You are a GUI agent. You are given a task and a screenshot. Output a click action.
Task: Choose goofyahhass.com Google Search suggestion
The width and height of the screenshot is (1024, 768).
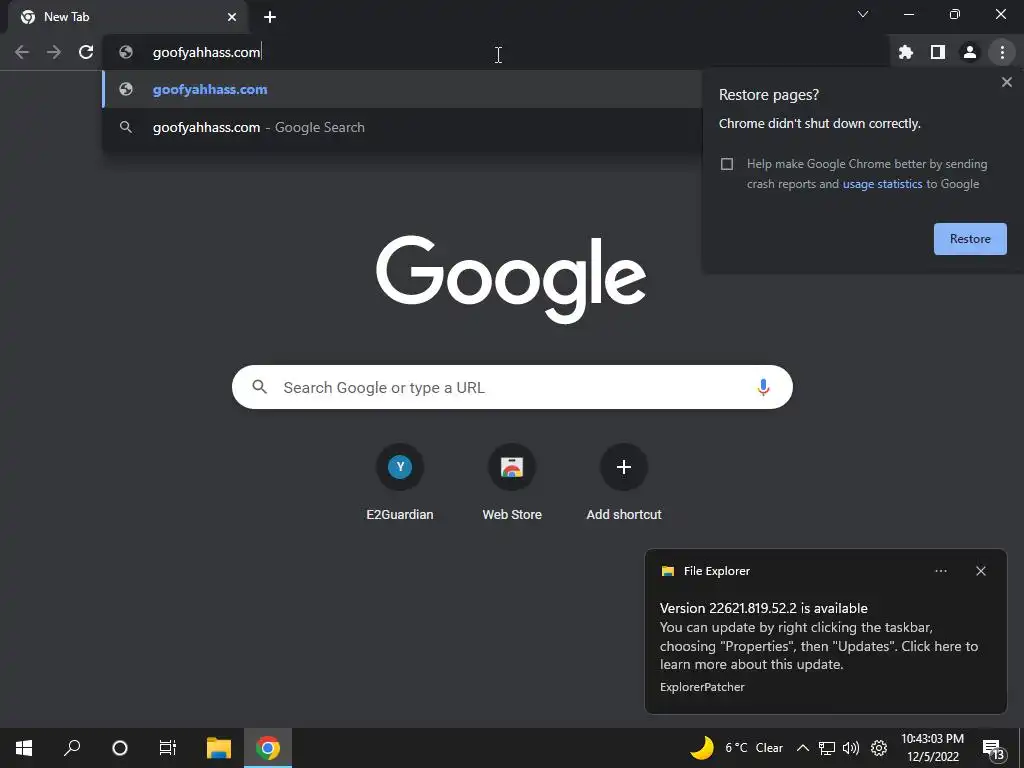(402, 127)
